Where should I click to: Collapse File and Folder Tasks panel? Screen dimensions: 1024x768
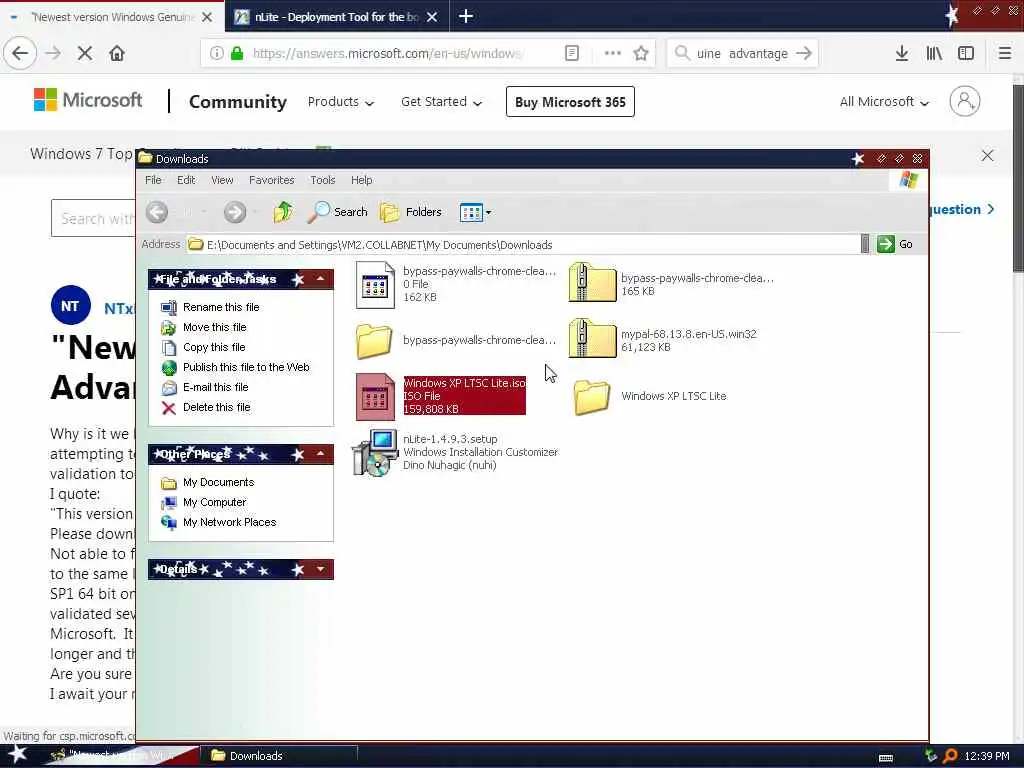[x=321, y=279]
